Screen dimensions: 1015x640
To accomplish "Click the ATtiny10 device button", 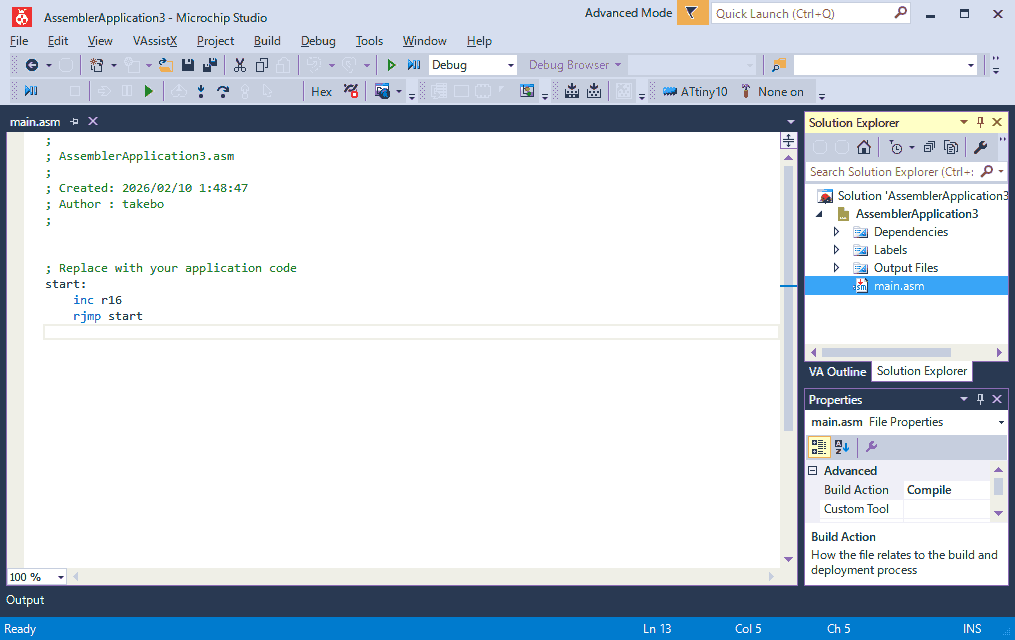I will click(695, 92).
